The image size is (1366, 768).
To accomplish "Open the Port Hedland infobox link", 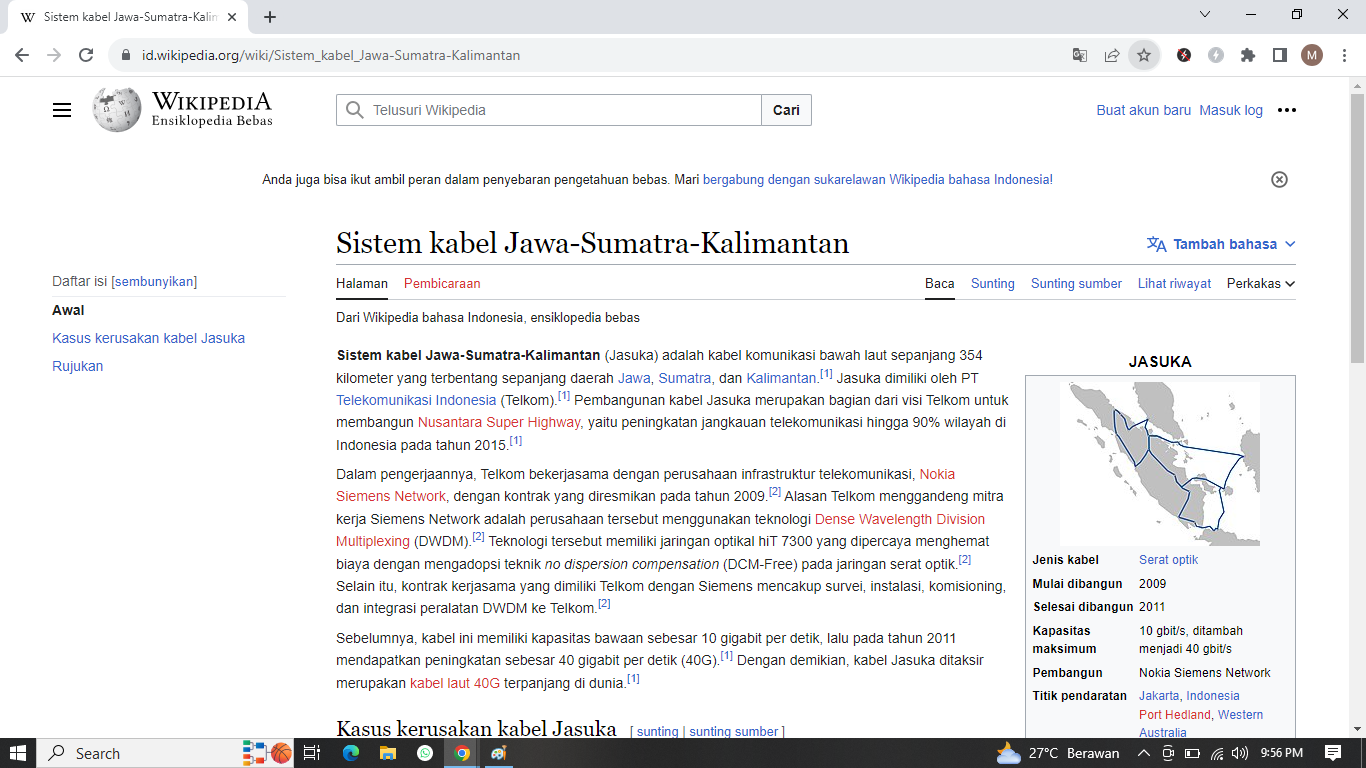I will pyautogui.click(x=1175, y=715).
